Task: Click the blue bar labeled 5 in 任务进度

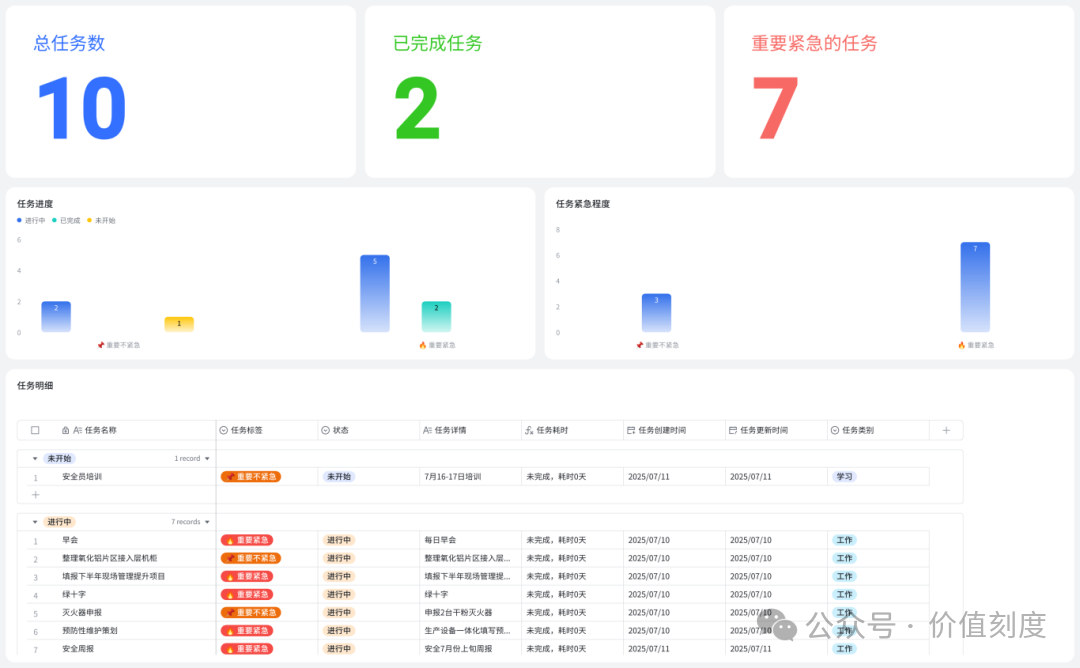Action: [x=375, y=293]
